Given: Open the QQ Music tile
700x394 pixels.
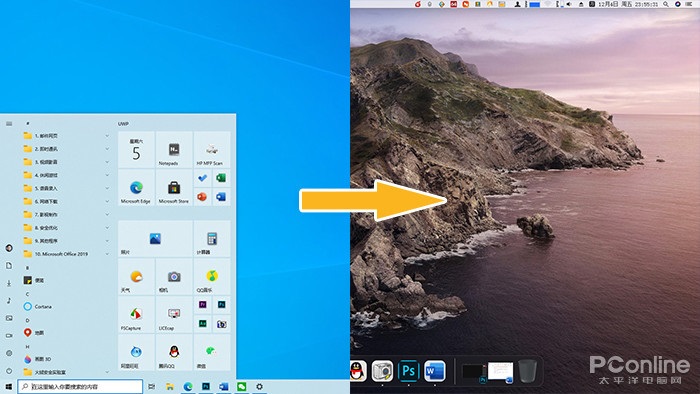Looking at the screenshot, I should pyautogui.click(x=212, y=276).
